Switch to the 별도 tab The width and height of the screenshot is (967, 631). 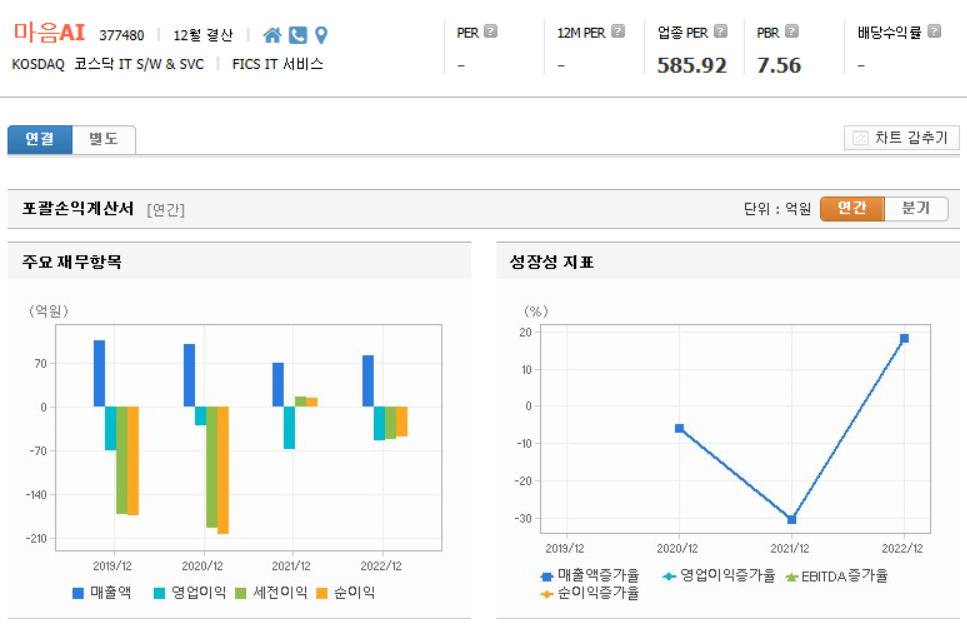[x=103, y=139]
